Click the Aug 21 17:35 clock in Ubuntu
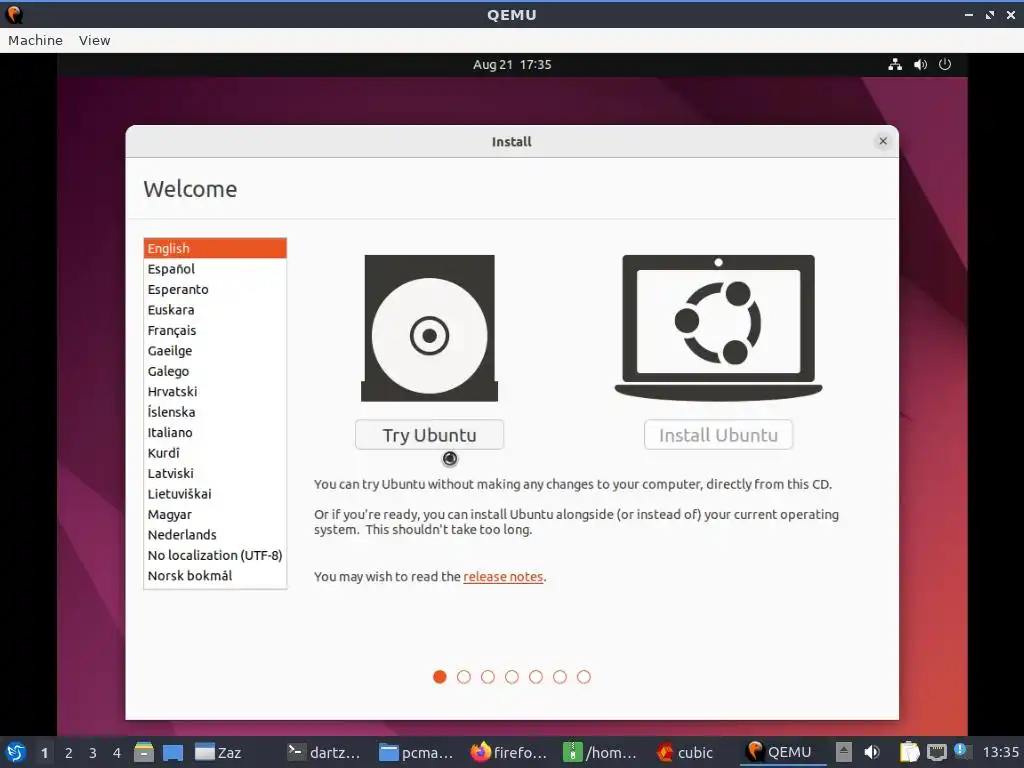 click(512, 65)
